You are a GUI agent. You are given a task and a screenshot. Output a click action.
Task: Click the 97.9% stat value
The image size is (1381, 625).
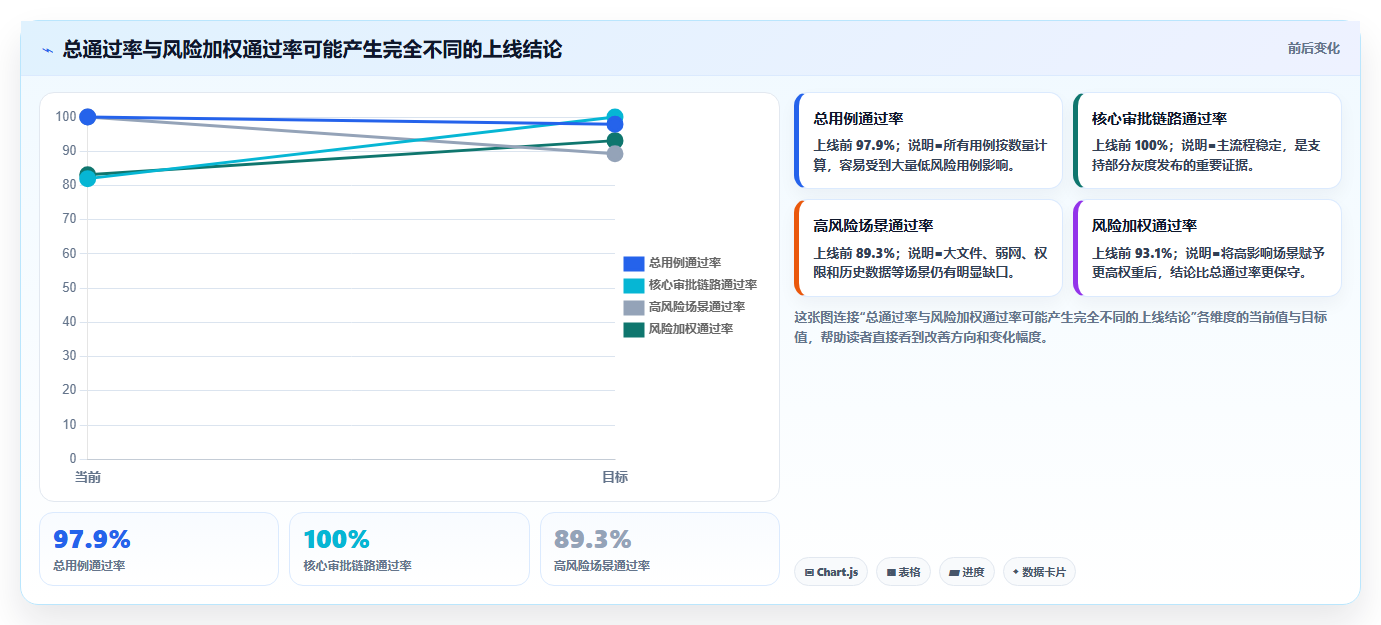tap(92, 540)
